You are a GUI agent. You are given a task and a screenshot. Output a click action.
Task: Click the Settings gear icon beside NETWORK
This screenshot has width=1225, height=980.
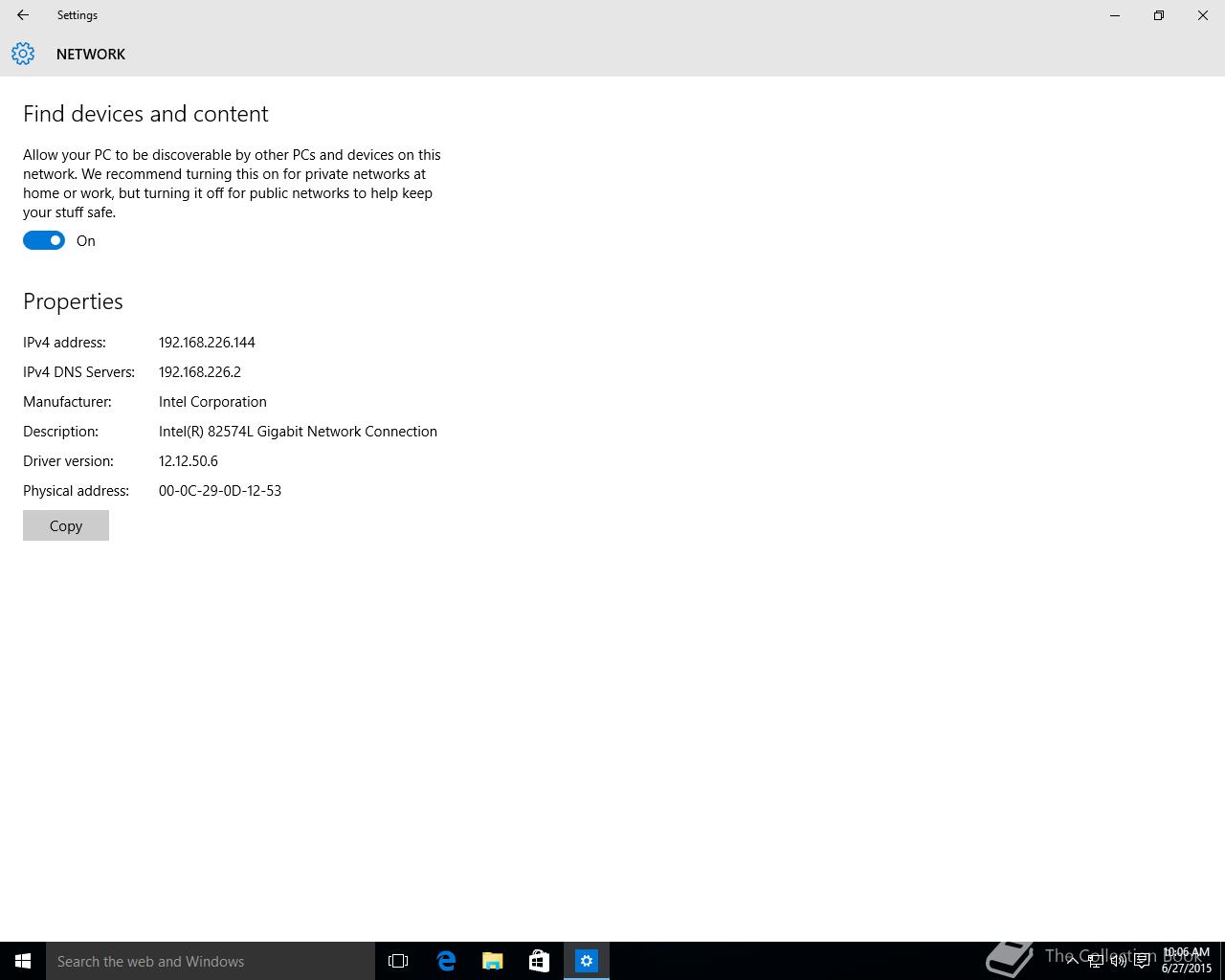pyautogui.click(x=23, y=54)
